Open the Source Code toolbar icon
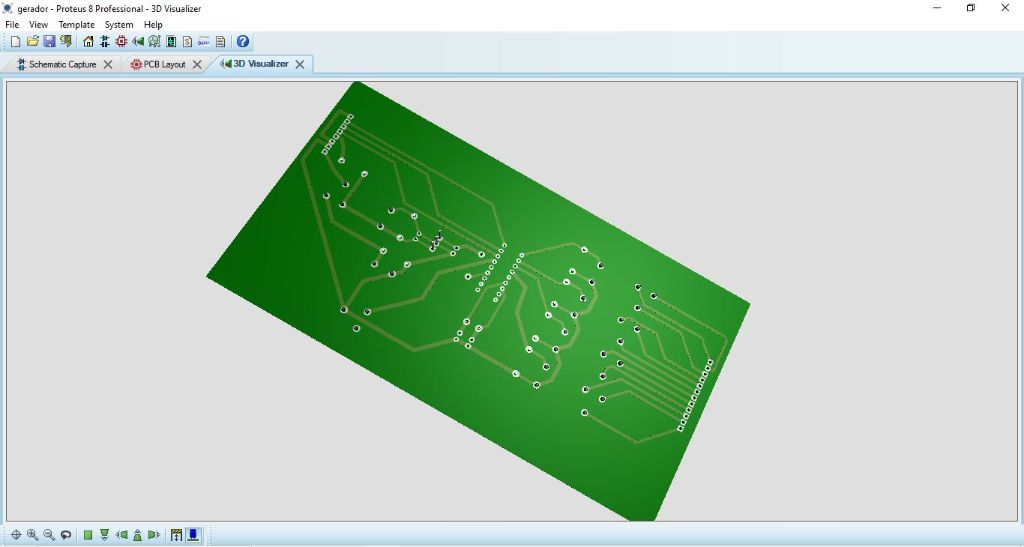Screen dimensions: 1024x547 204,42
